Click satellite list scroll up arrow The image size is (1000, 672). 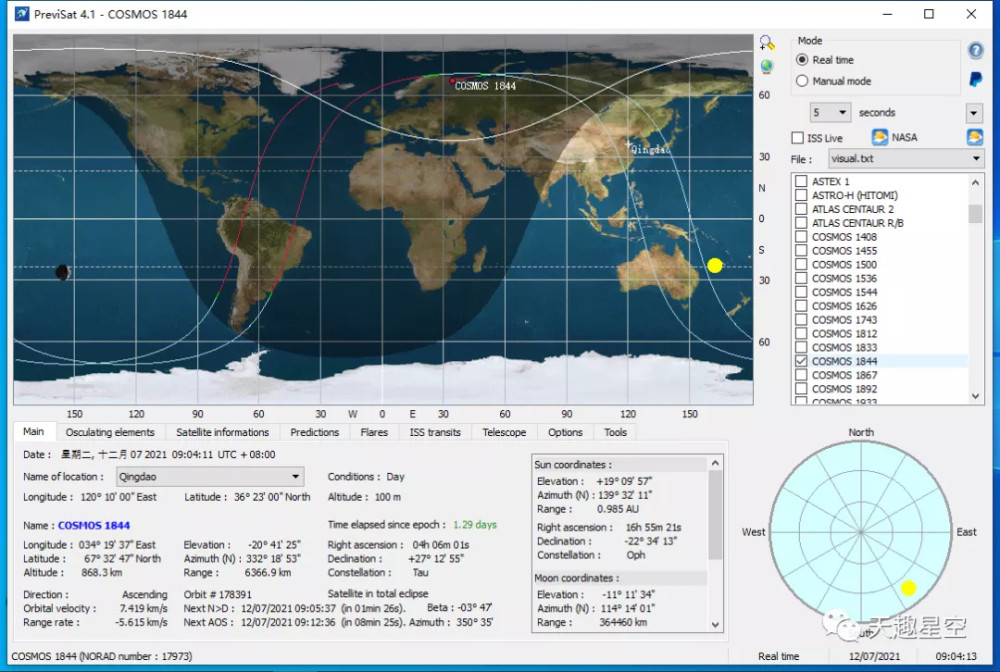pyautogui.click(x=975, y=183)
